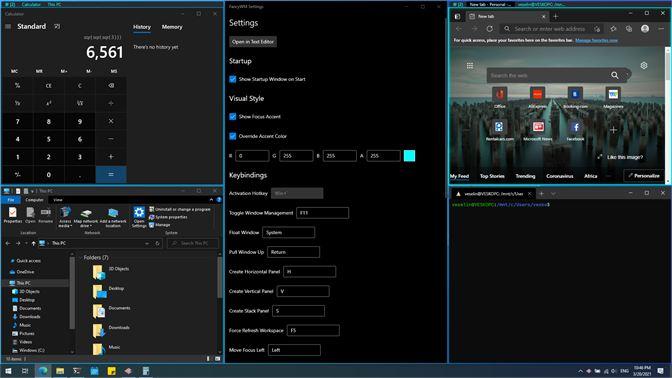Click Edge's vertical tabs icon
Viewport: 672px width, 378px height.
457,16
